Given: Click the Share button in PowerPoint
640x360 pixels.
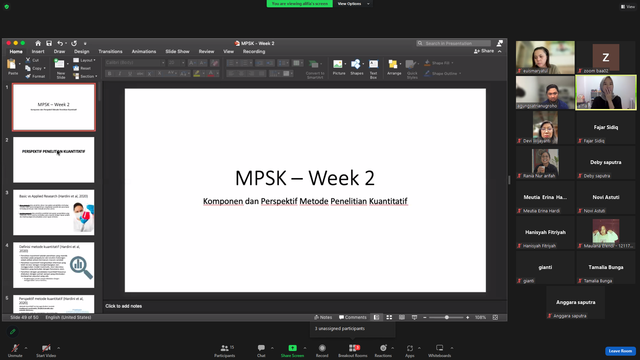Looking at the screenshot, I should [x=484, y=51].
